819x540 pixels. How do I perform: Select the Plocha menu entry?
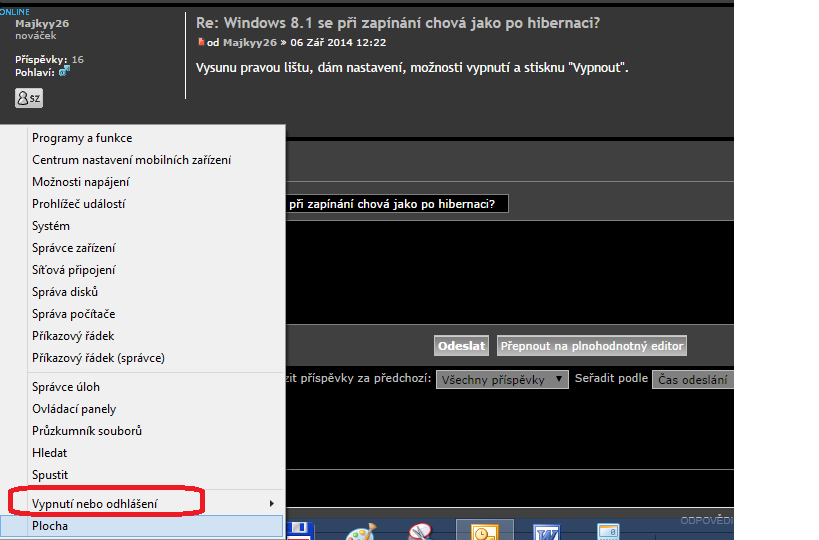(143, 526)
